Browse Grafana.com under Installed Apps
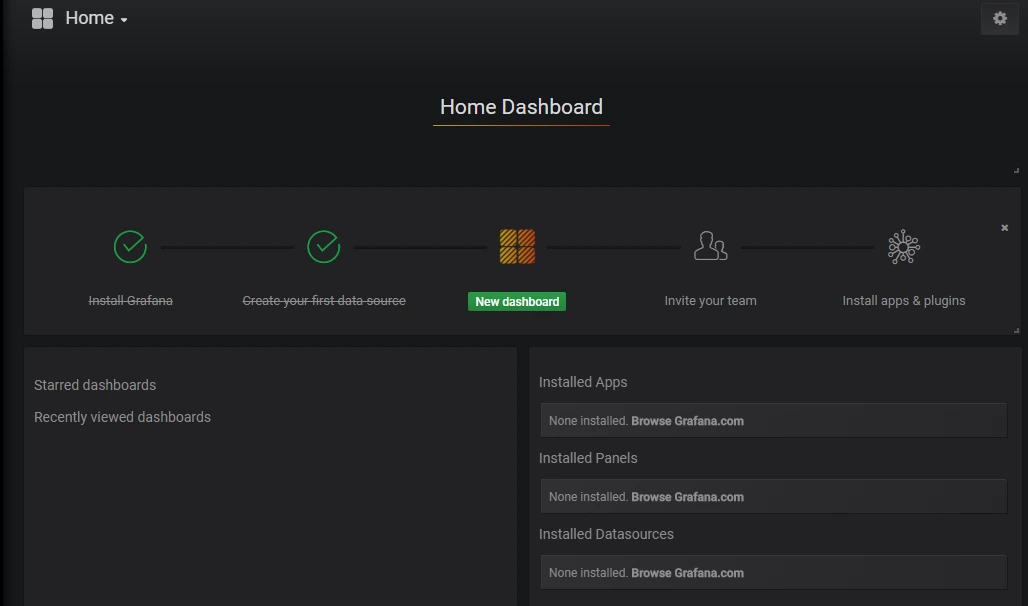Viewport: 1028px width, 606px height. point(687,421)
